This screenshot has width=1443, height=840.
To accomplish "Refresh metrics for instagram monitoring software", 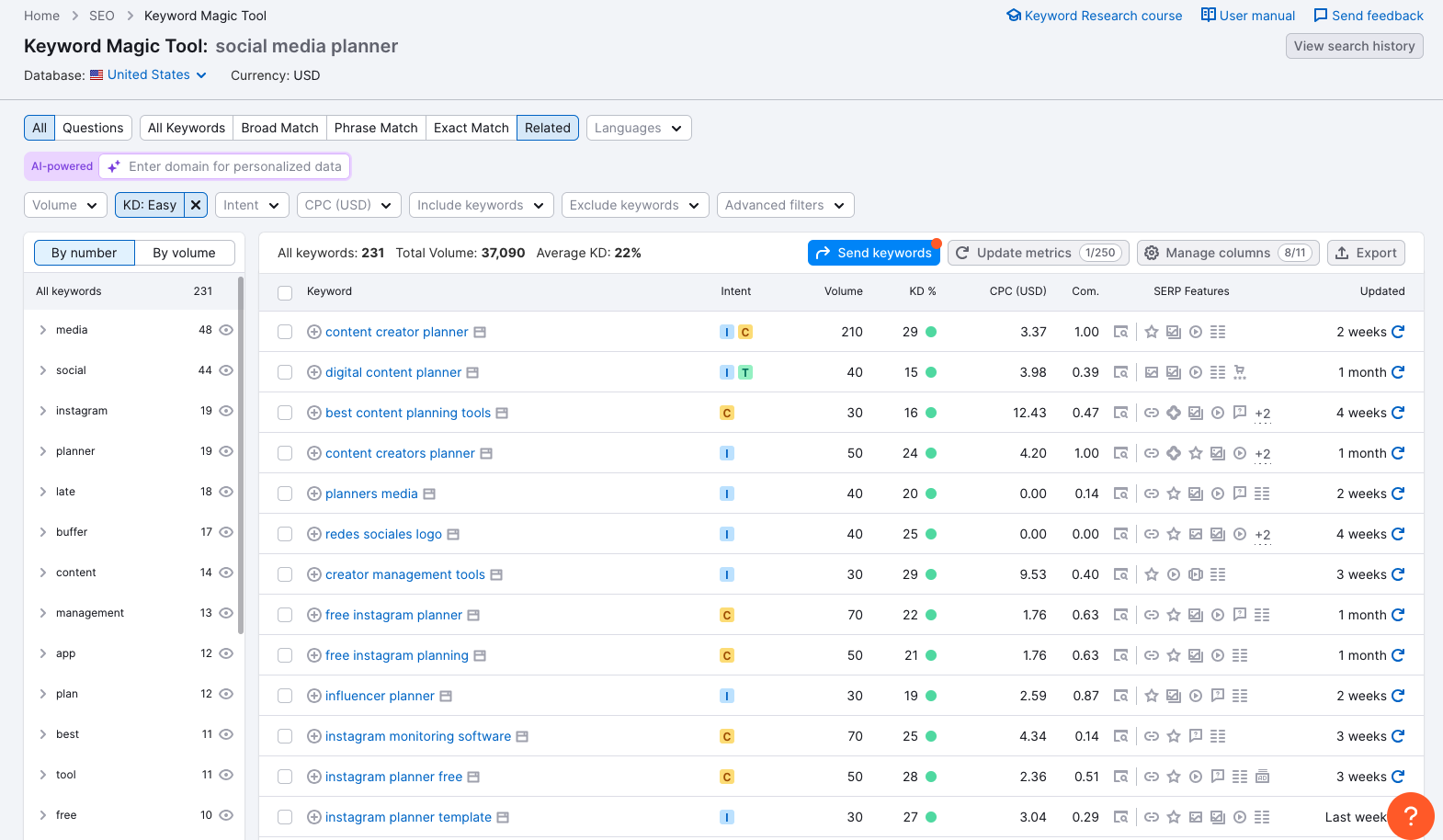I will [1398, 736].
